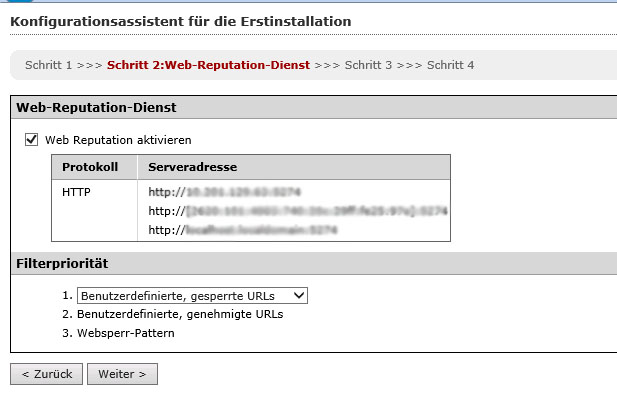Jump to Schritt 3 in the breadcrumb
Image resolution: width=617 pixels, height=401 pixels.
368,65
